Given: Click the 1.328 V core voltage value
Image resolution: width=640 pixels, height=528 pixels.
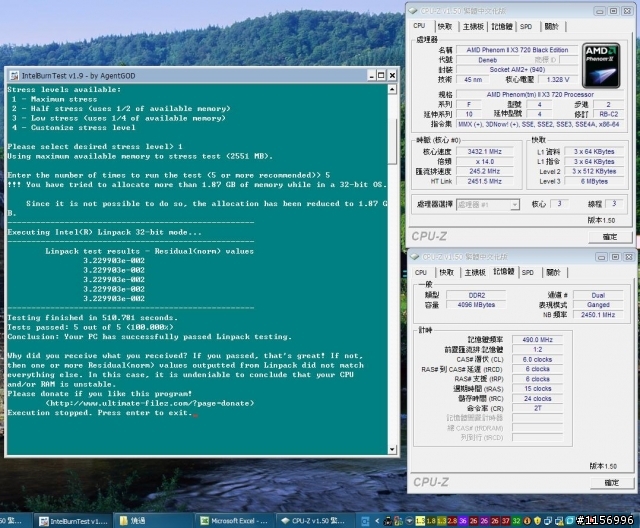Looking at the screenshot, I should pyautogui.click(x=558, y=80).
